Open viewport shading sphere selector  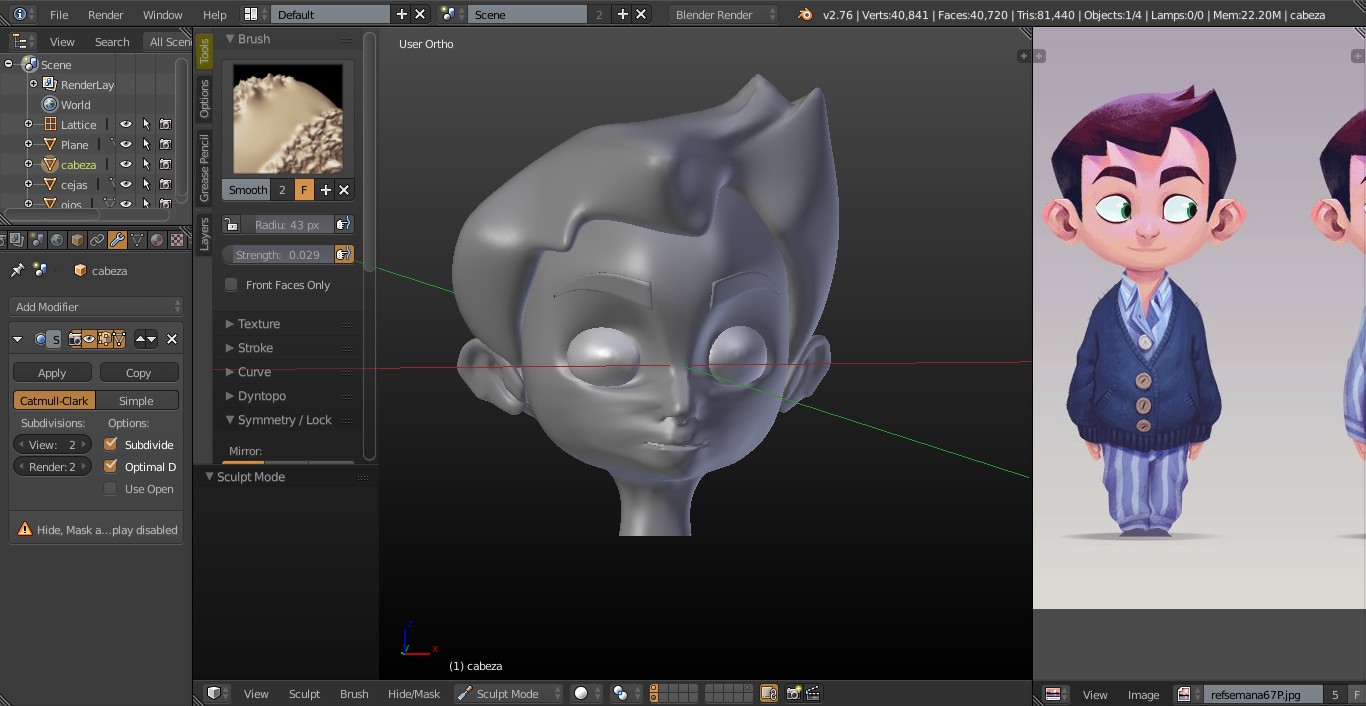(586, 693)
